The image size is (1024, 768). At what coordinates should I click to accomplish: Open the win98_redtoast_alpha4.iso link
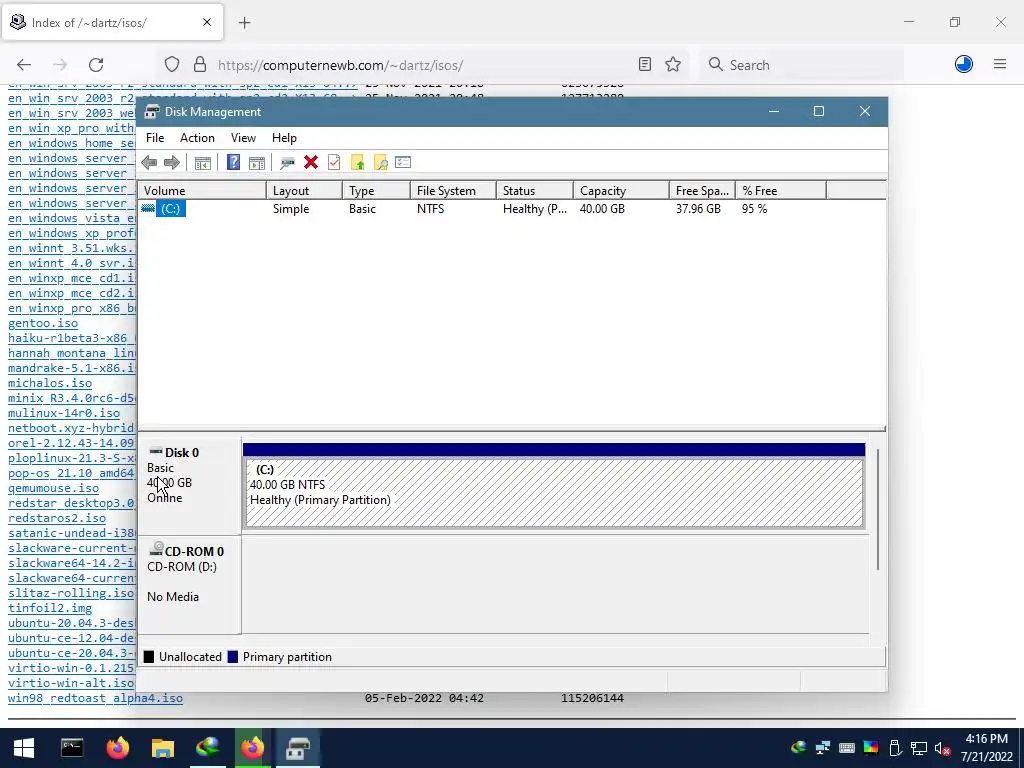coord(95,698)
